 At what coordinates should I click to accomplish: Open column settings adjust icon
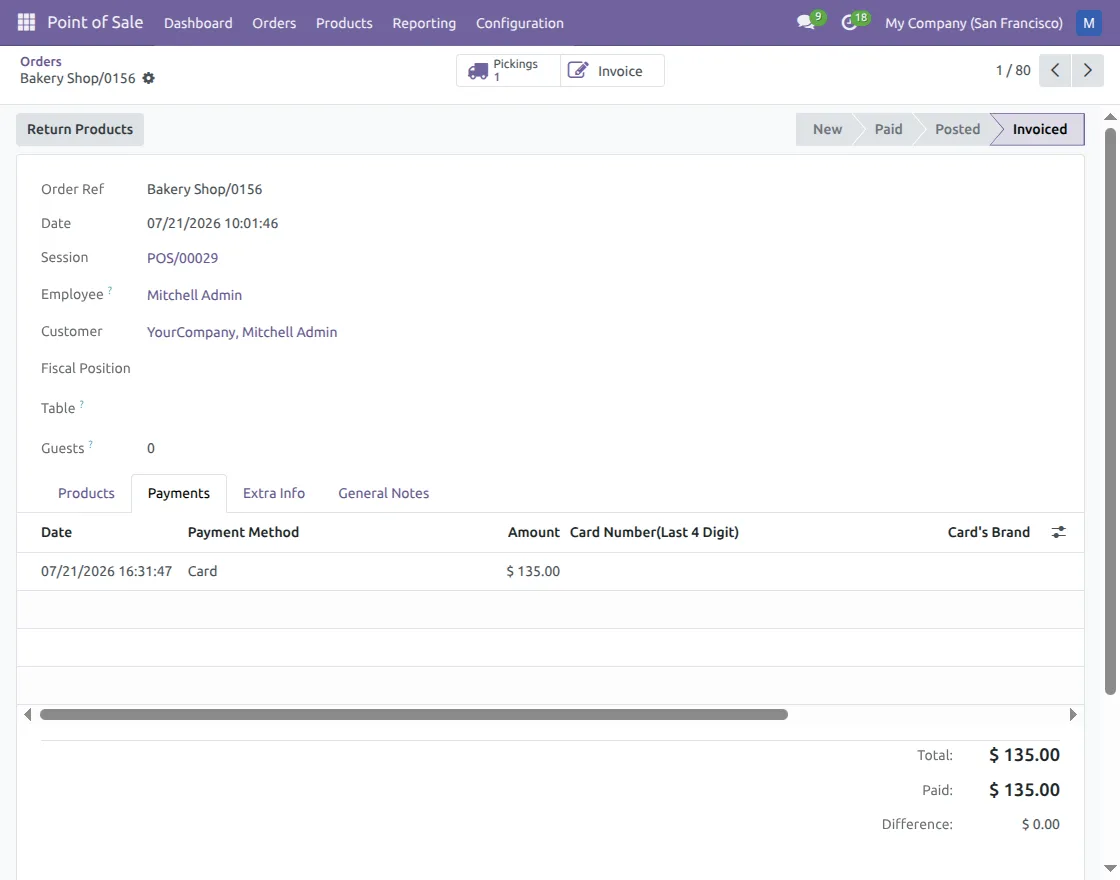(1059, 532)
